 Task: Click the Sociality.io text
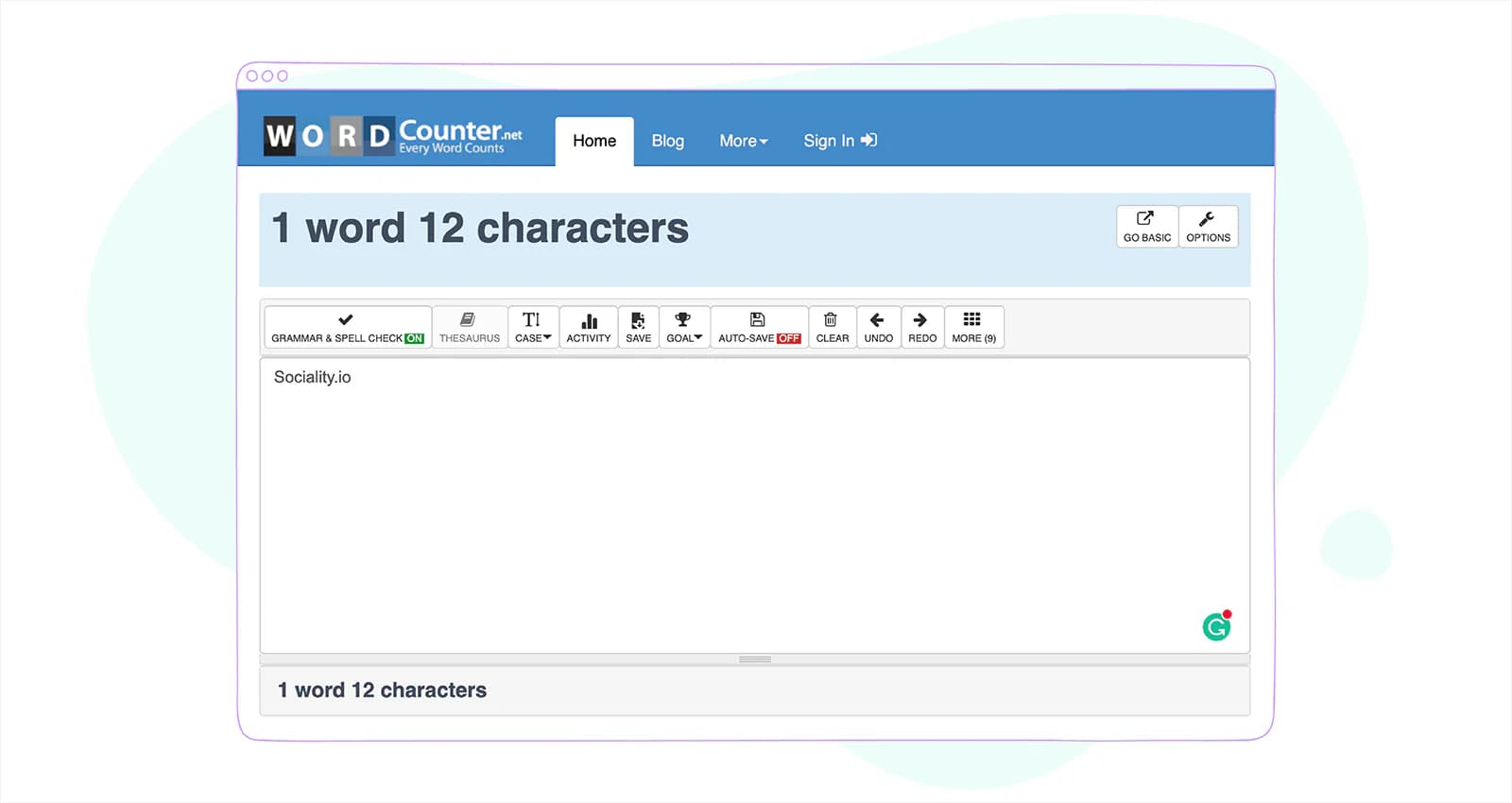coord(312,377)
